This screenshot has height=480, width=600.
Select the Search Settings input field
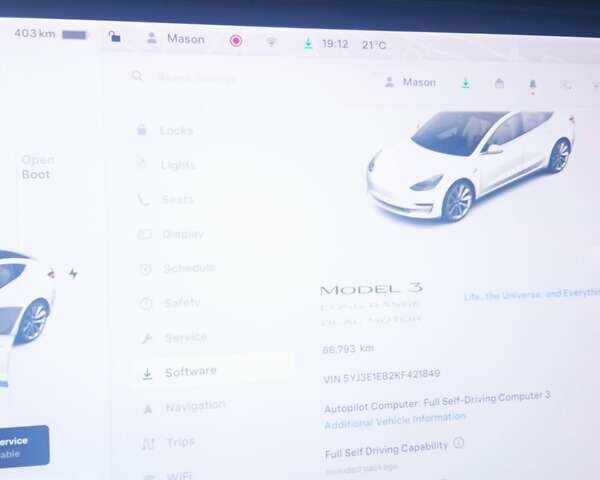[197, 78]
